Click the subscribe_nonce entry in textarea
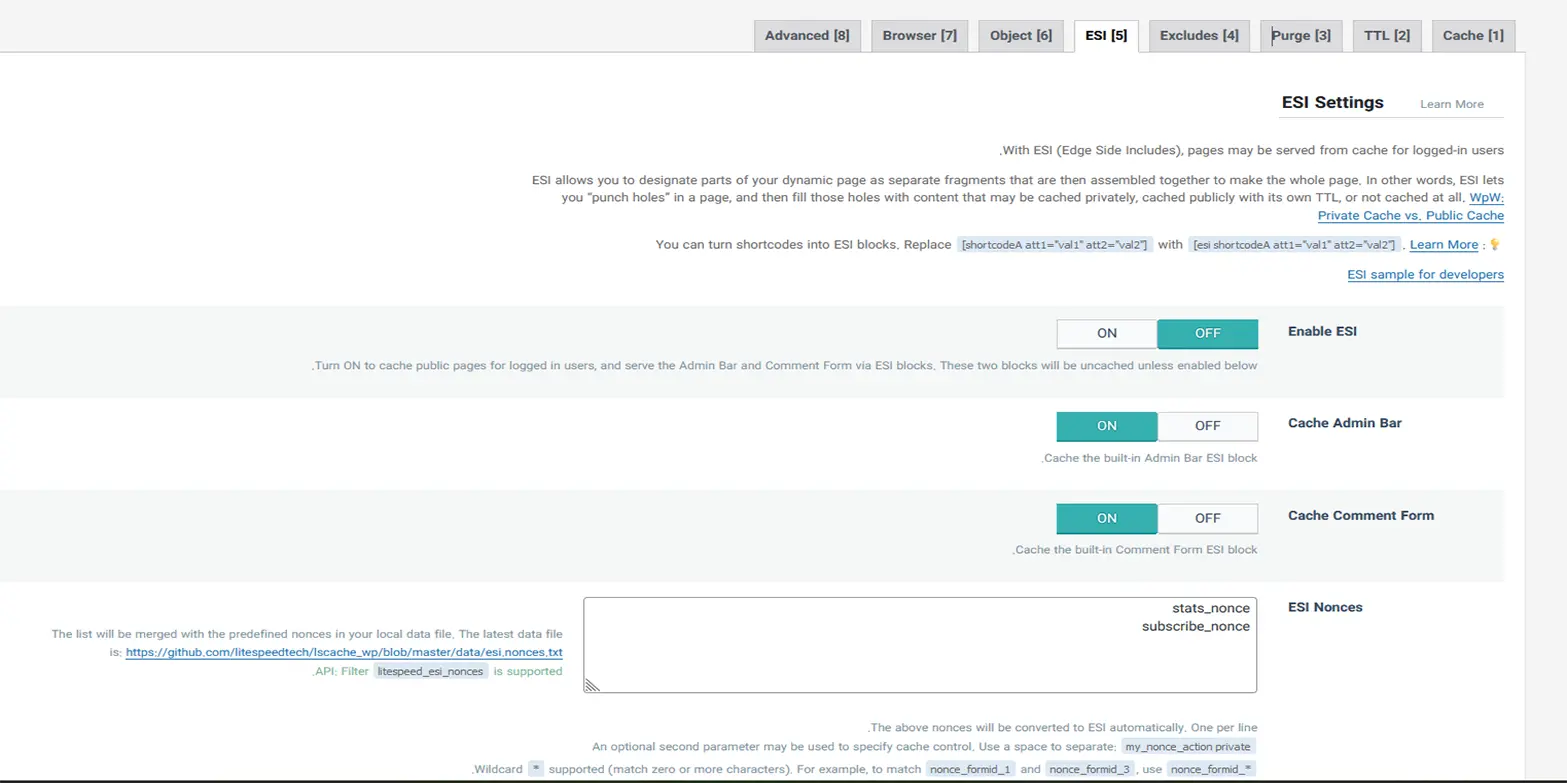Screen dimensions: 1567x783 (x=1196, y=626)
